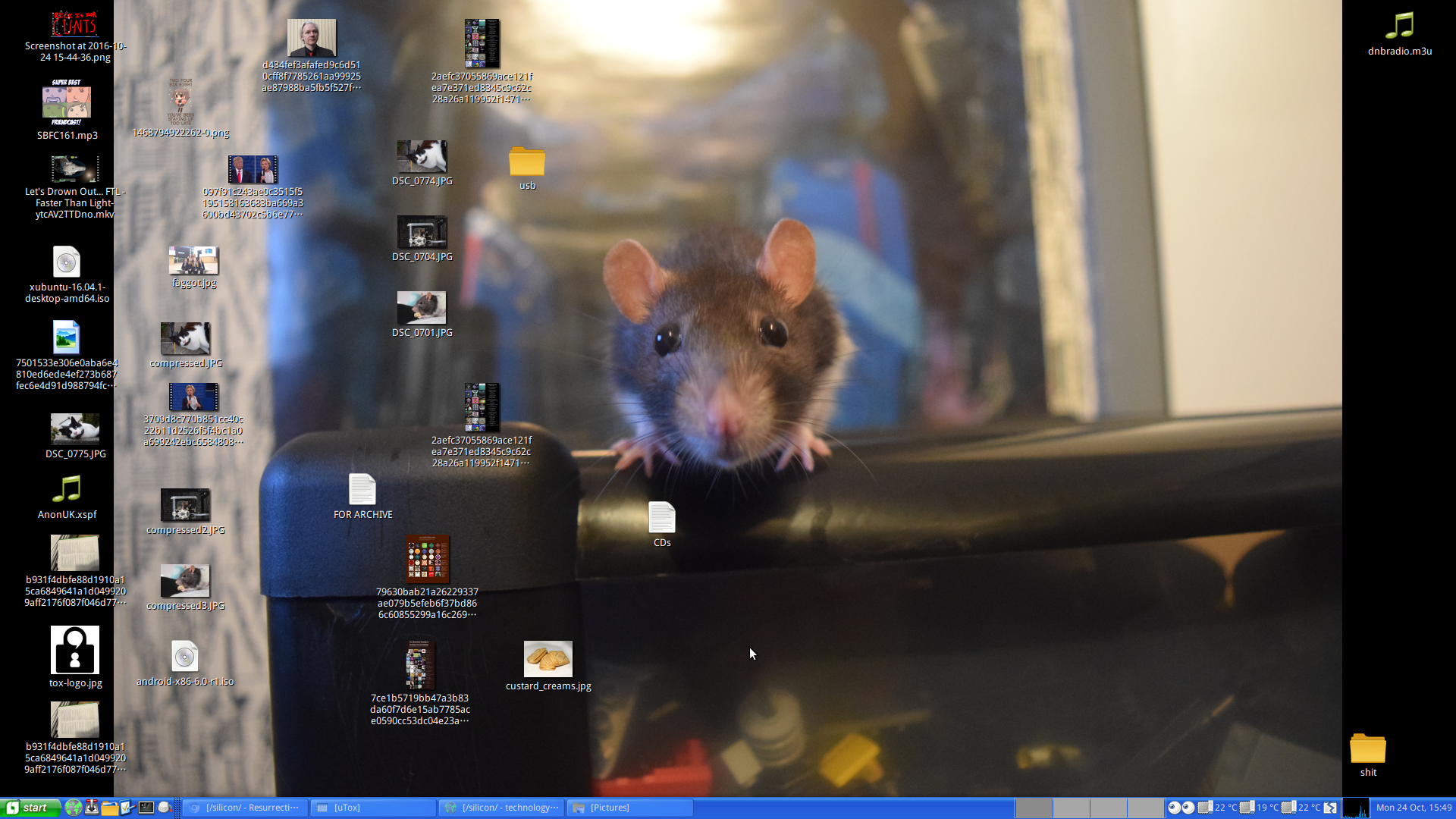Open the start menu
This screenshot has width=1456, height=819.
pos(29,808)
